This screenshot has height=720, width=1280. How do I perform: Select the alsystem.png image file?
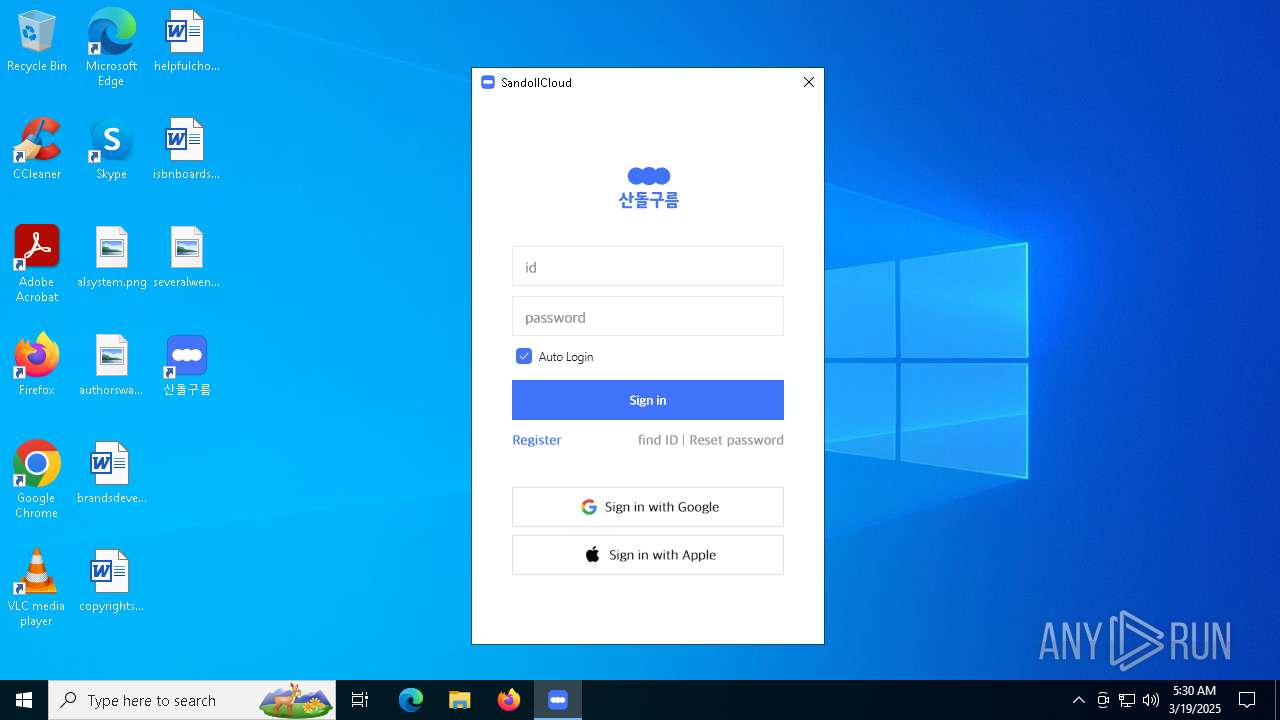click(x=111, y=257)
